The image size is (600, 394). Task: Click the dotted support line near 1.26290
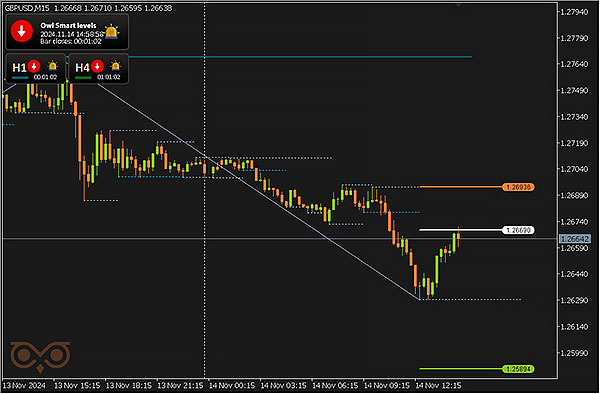point(470,300)
